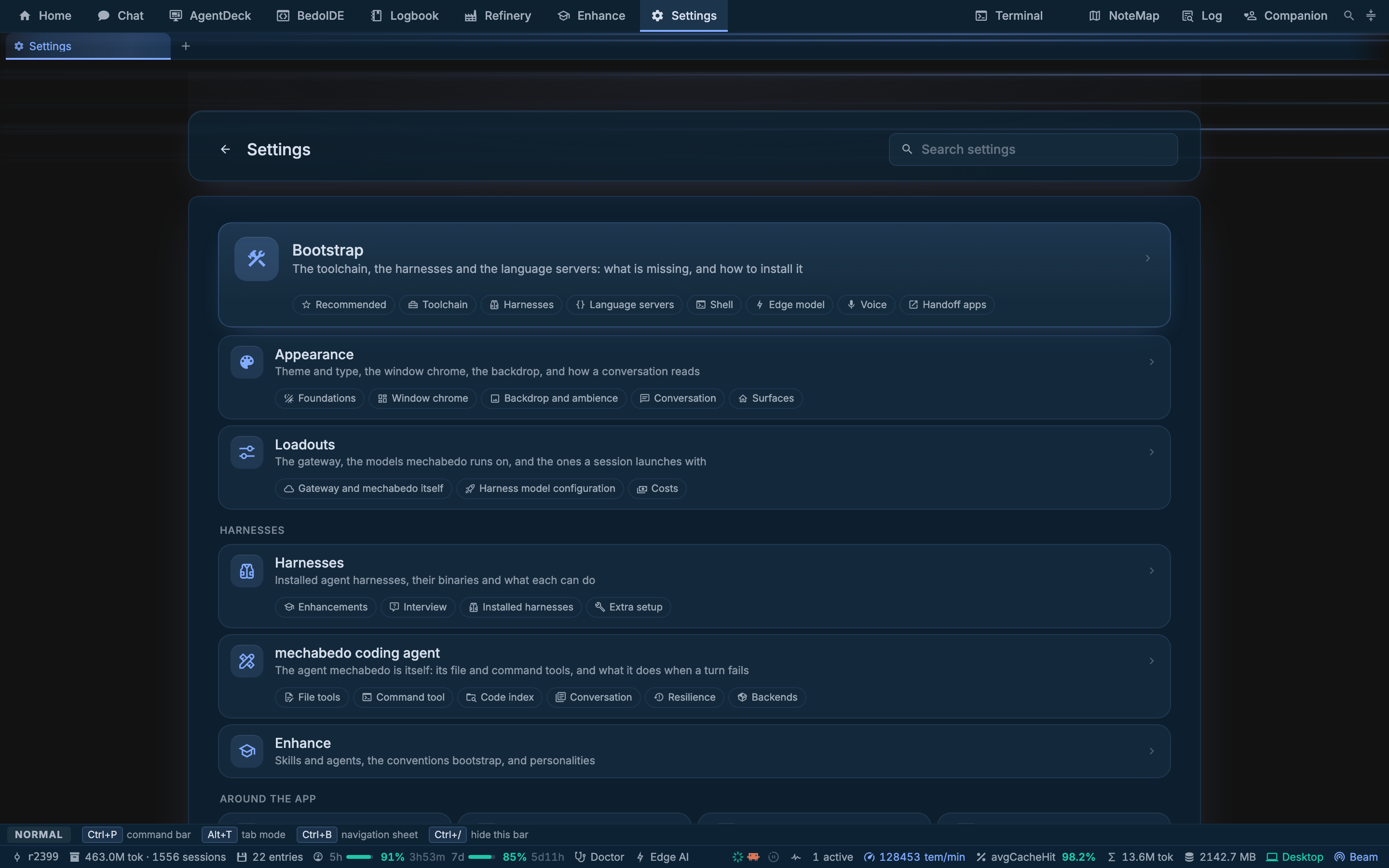Open the Costs chip under Loadouts

[x=657, y=488]
